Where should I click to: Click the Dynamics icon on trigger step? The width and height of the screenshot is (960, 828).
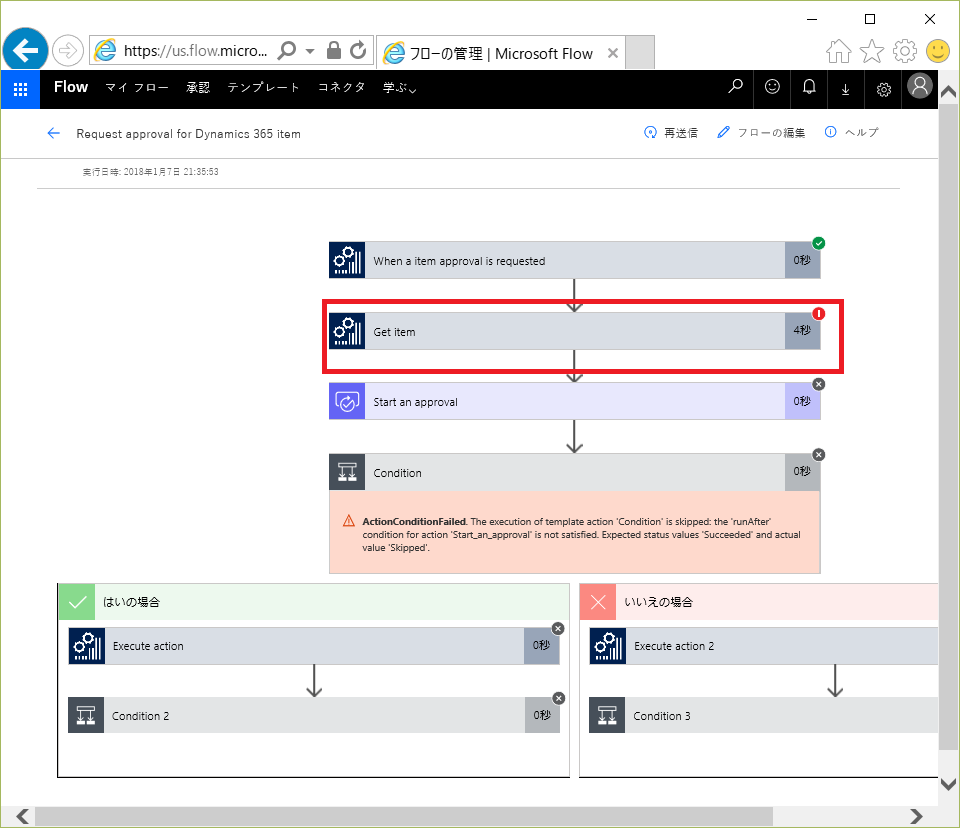pyautogui.click(x=347, y=260)
